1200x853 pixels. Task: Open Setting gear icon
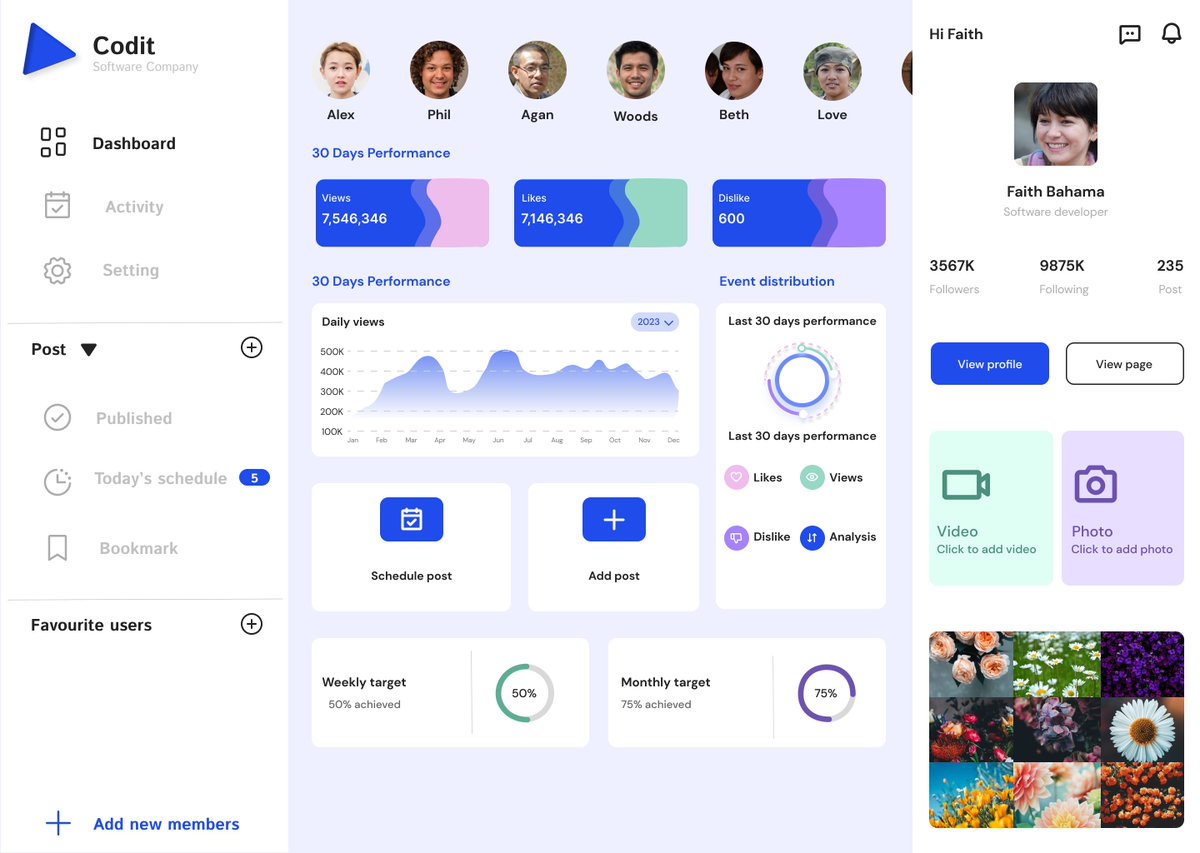point(57,270)
